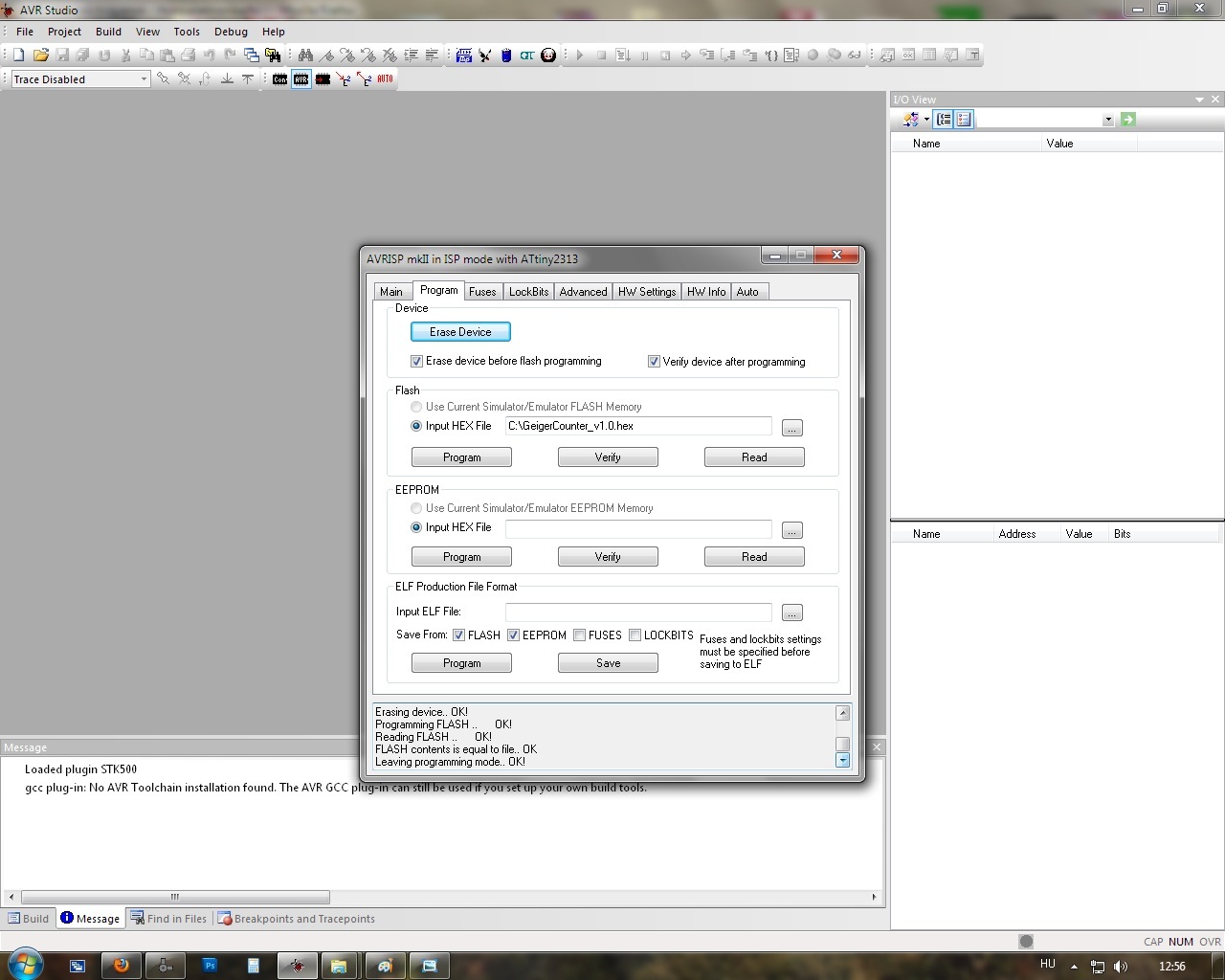Image resolution: width=1225 pixels, height=980 pixels.
Task: Select EEPROM Input HEX File radio button
Action: coord(416,528)
